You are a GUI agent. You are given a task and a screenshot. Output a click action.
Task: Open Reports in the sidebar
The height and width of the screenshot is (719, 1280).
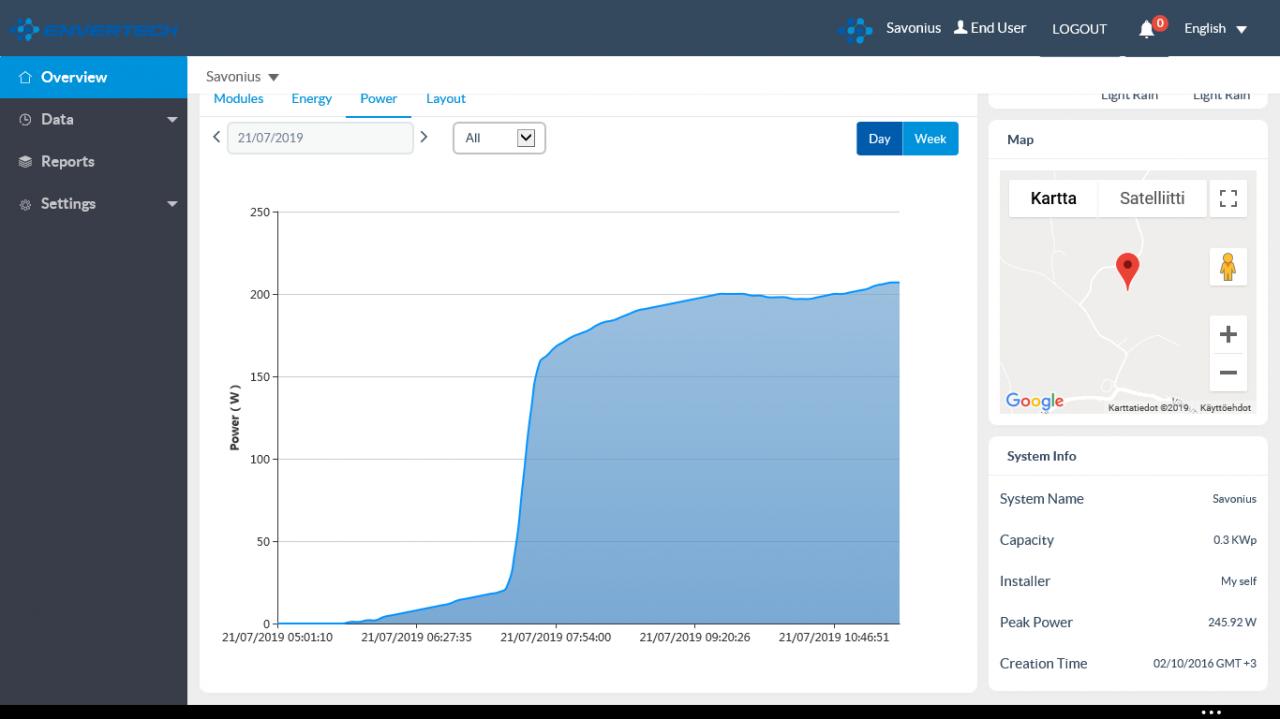click(x=94, y=161)
